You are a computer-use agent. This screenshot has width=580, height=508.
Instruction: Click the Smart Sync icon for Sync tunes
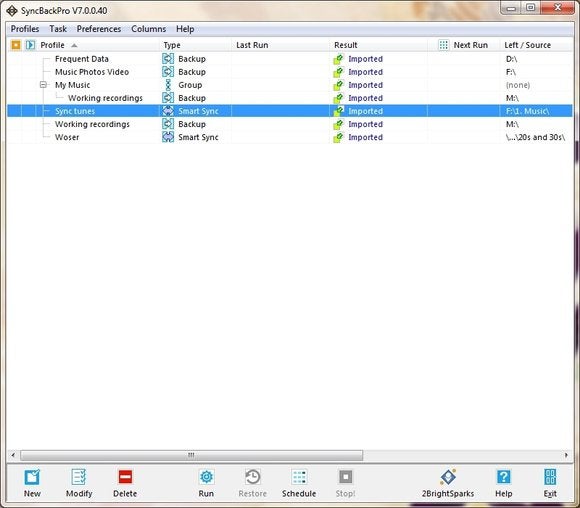[168, 111]
